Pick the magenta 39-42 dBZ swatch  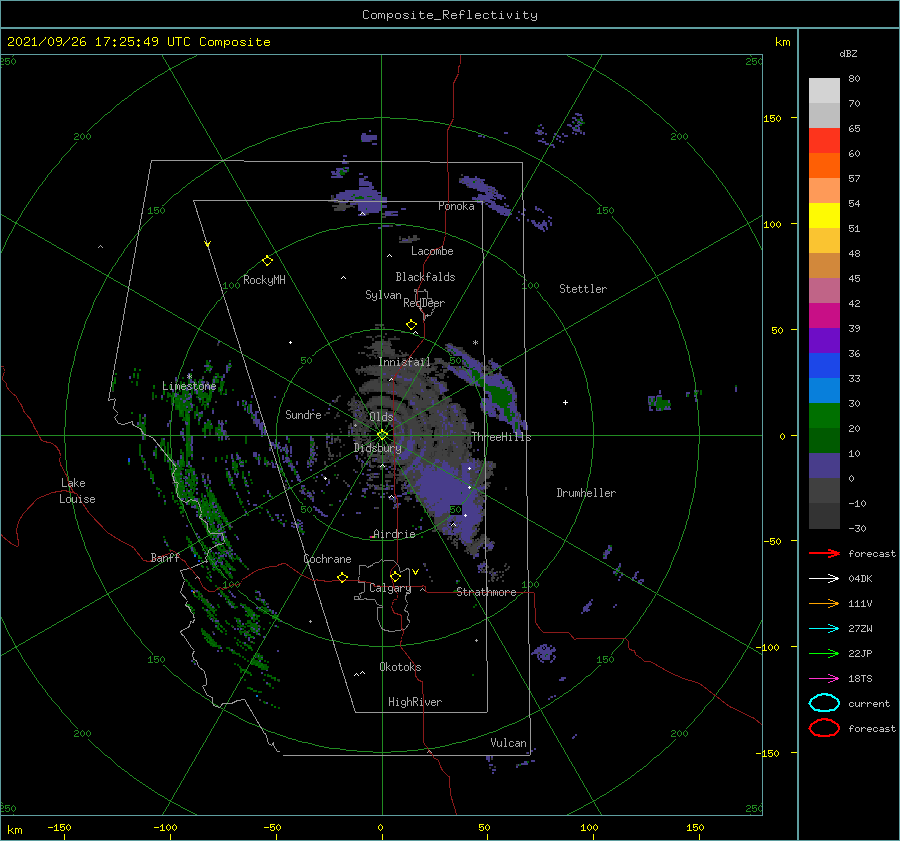824,316
